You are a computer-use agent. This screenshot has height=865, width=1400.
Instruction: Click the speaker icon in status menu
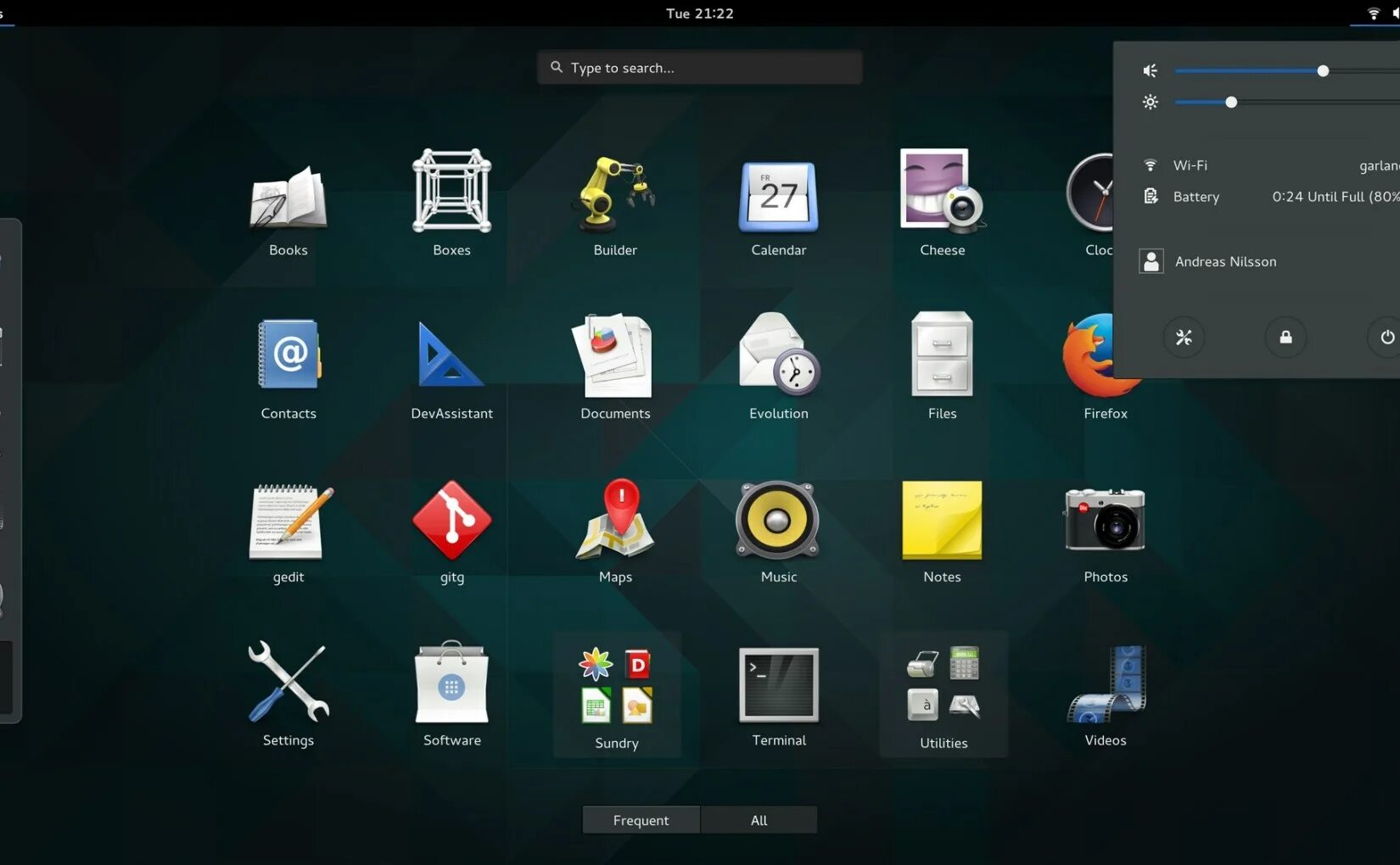pos(1151,71)
